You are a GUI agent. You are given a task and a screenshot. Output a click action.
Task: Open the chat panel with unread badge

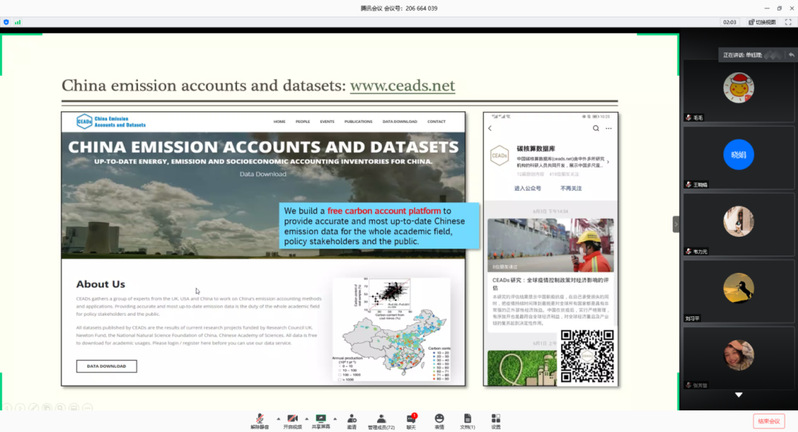click(x=411, y=421)
